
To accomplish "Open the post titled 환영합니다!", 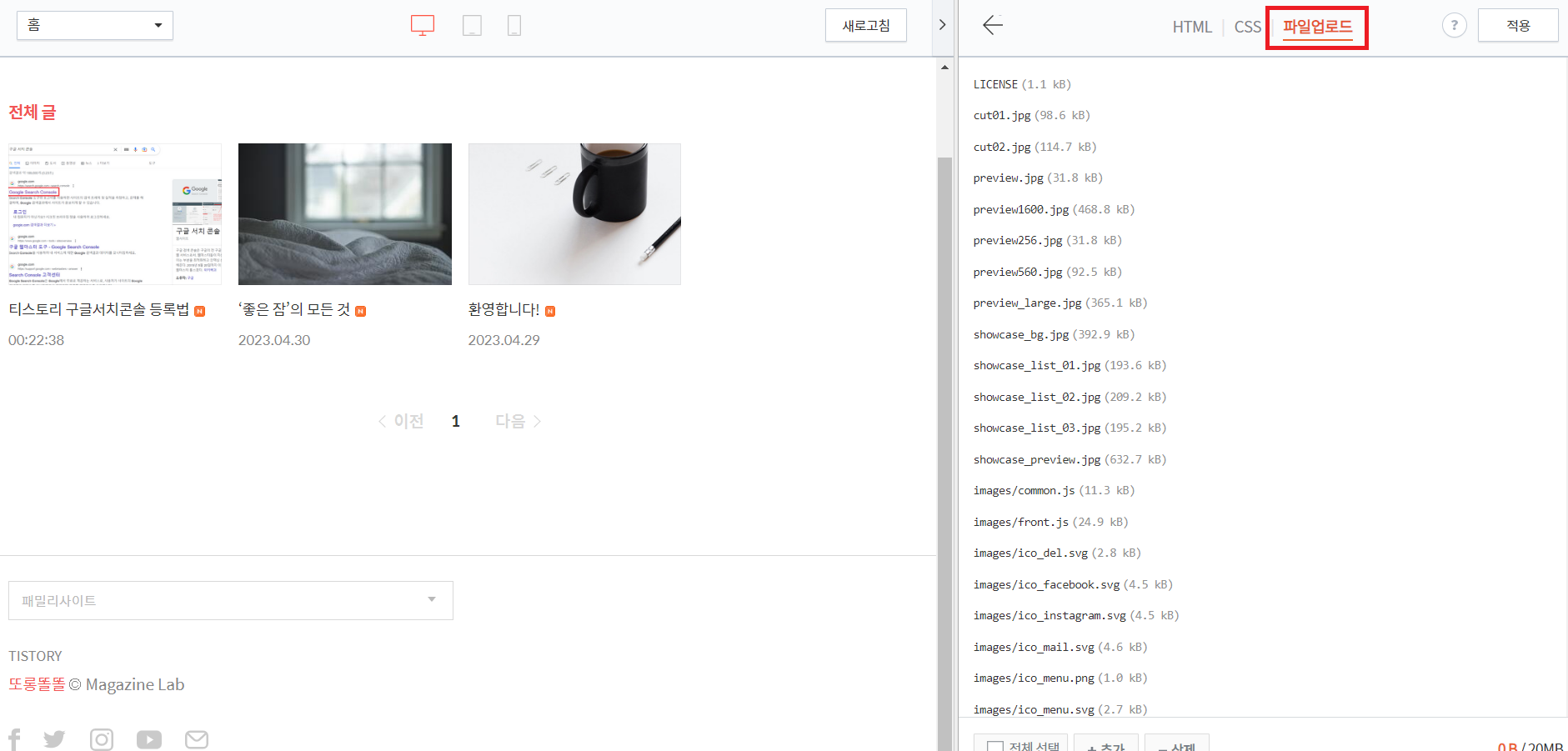I will (503, 309).
